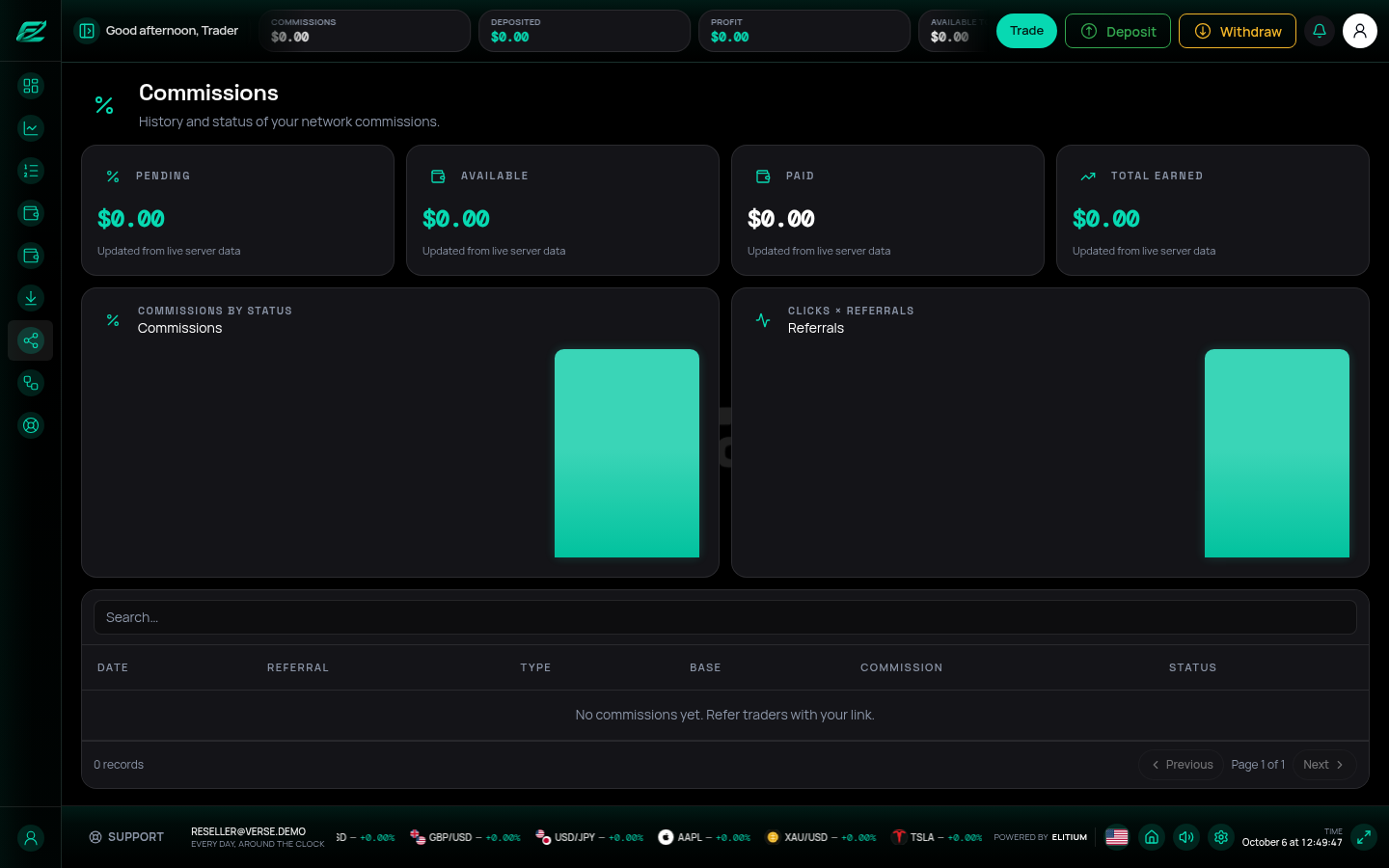Screen dimensions: 1389x868
Task: Click the TSLA ticker item
Action: point(937,837)
